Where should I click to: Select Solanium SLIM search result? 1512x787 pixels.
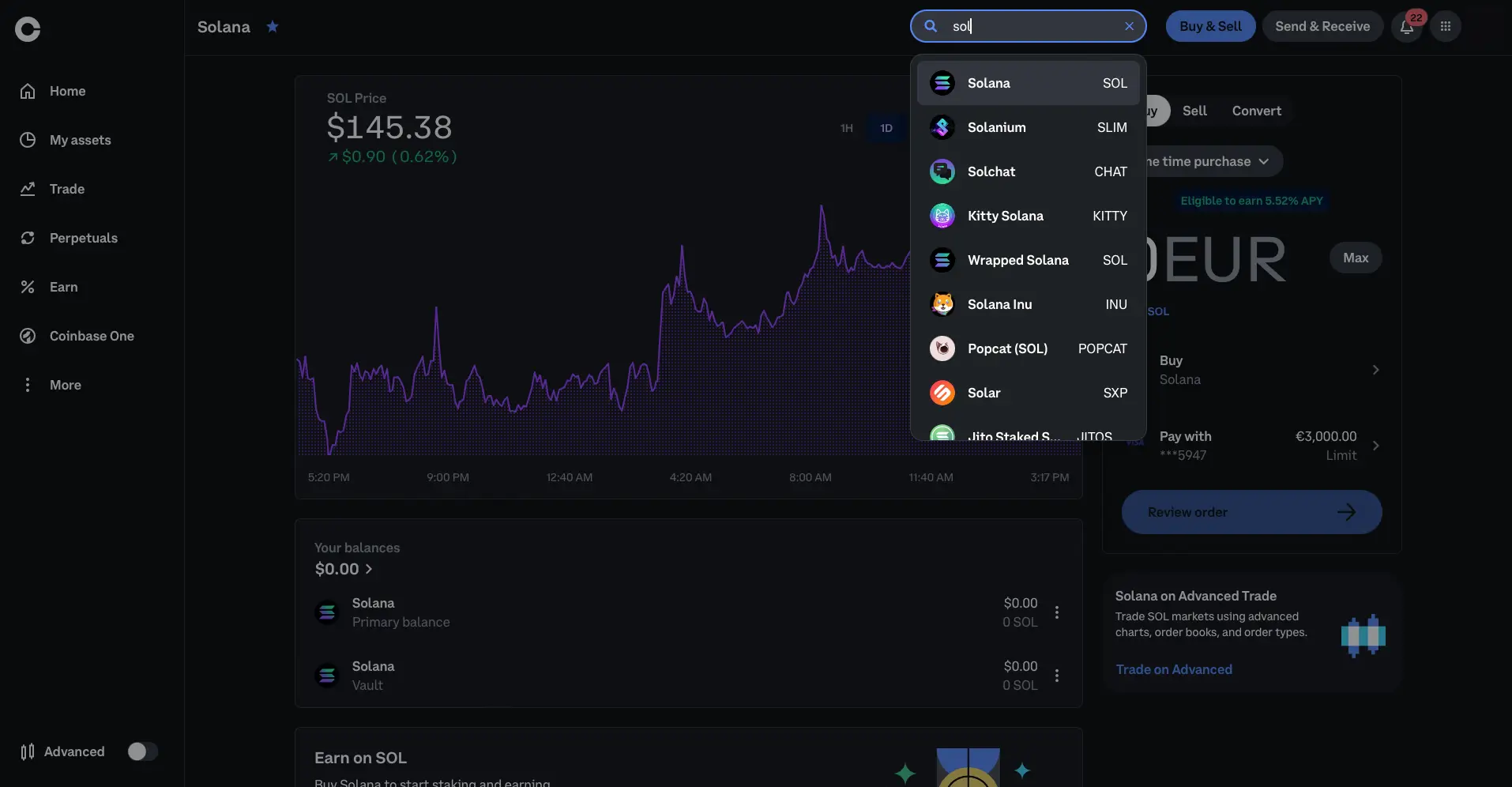click(x=1029, y=127)
